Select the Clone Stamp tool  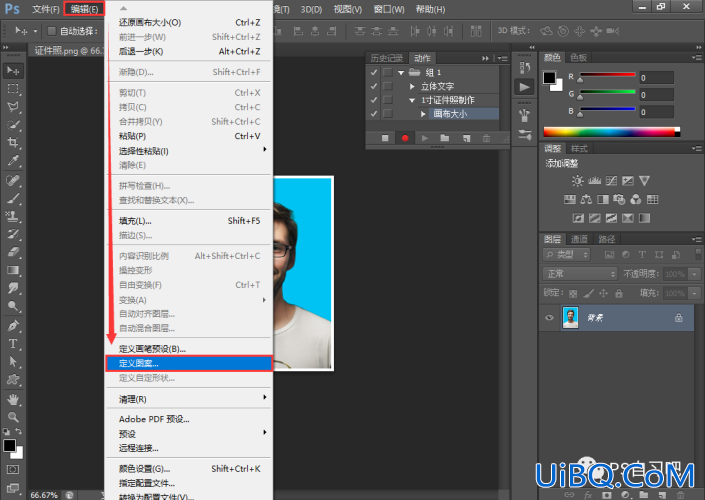point(13,216)
